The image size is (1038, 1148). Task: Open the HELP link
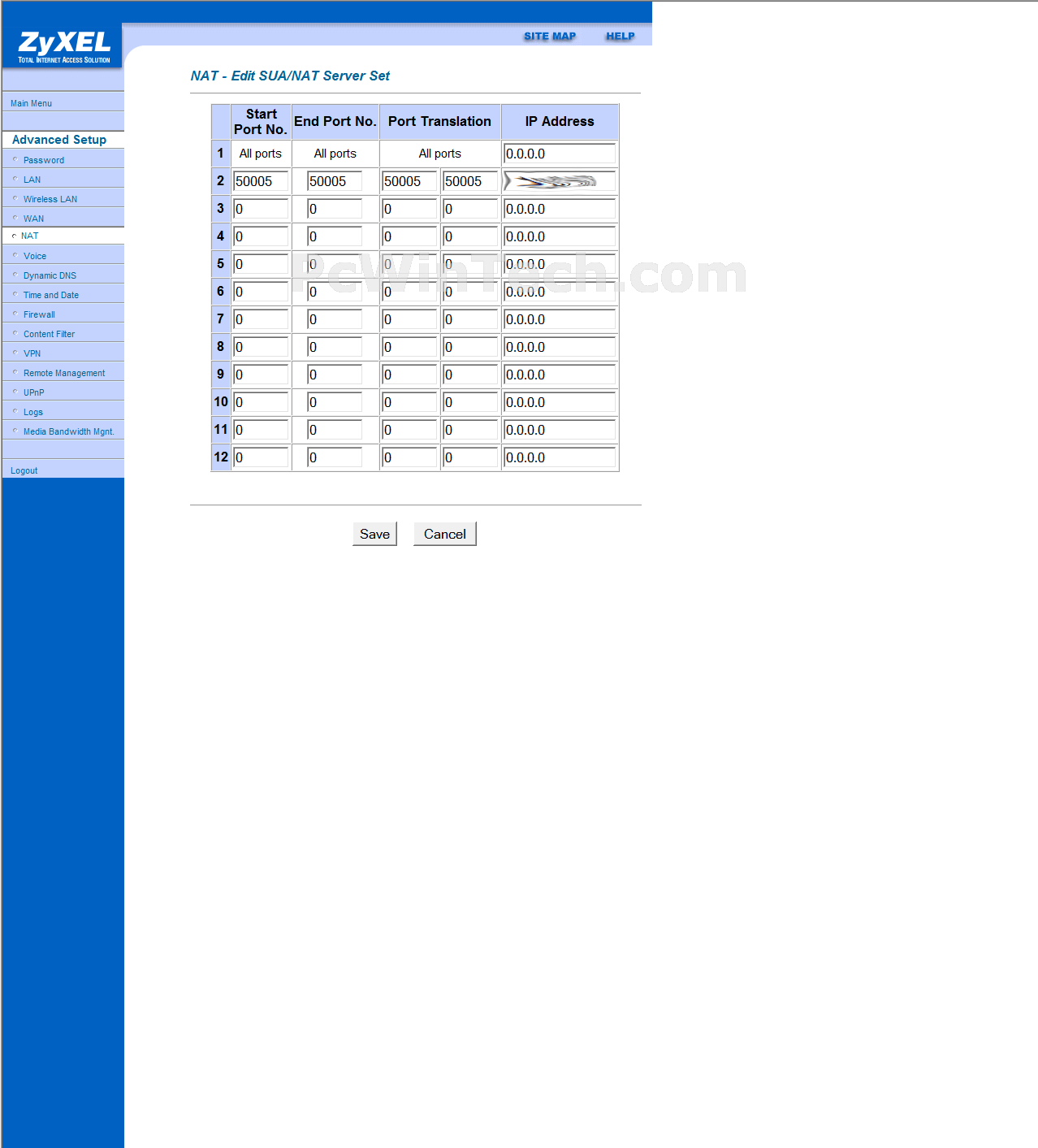[x=620, y=36]
